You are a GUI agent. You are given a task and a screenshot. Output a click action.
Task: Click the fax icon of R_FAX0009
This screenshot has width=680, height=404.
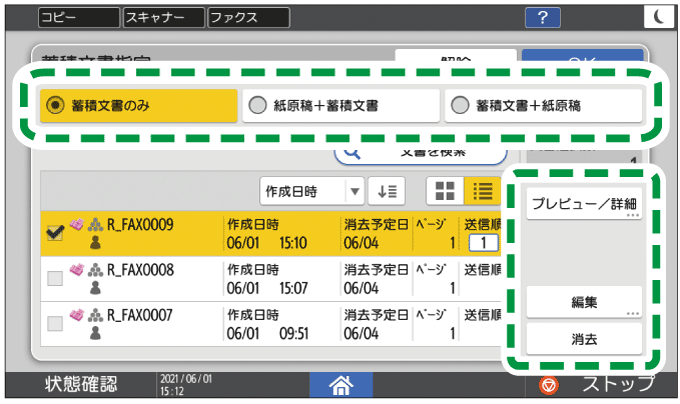click(x=77, y=224)
